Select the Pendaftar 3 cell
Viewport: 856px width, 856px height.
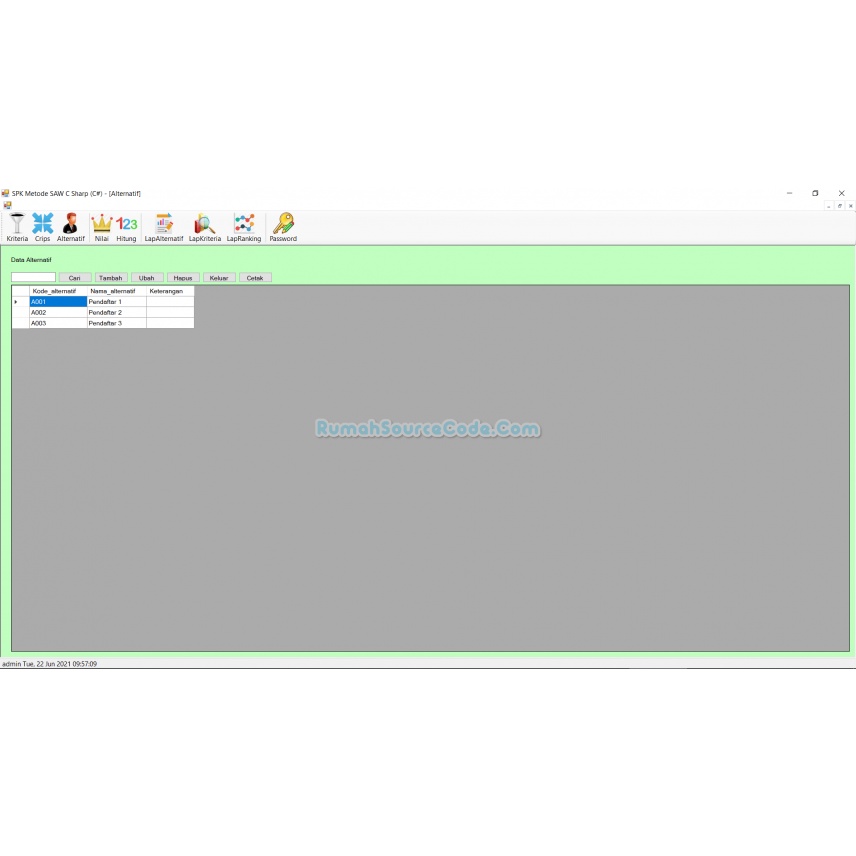(x=116, y=323)
